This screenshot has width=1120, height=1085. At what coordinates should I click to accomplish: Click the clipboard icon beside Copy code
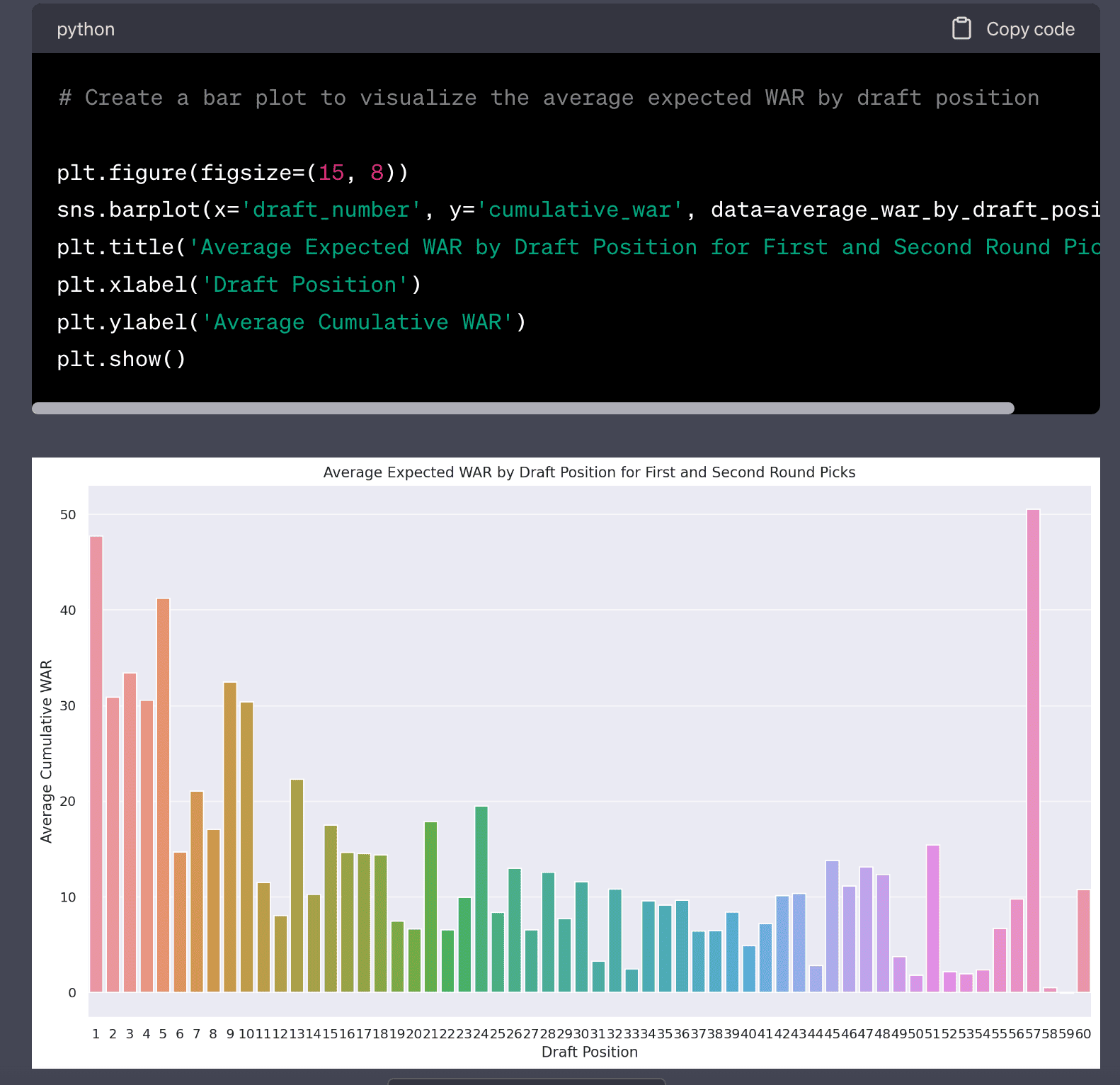(961, 29)
